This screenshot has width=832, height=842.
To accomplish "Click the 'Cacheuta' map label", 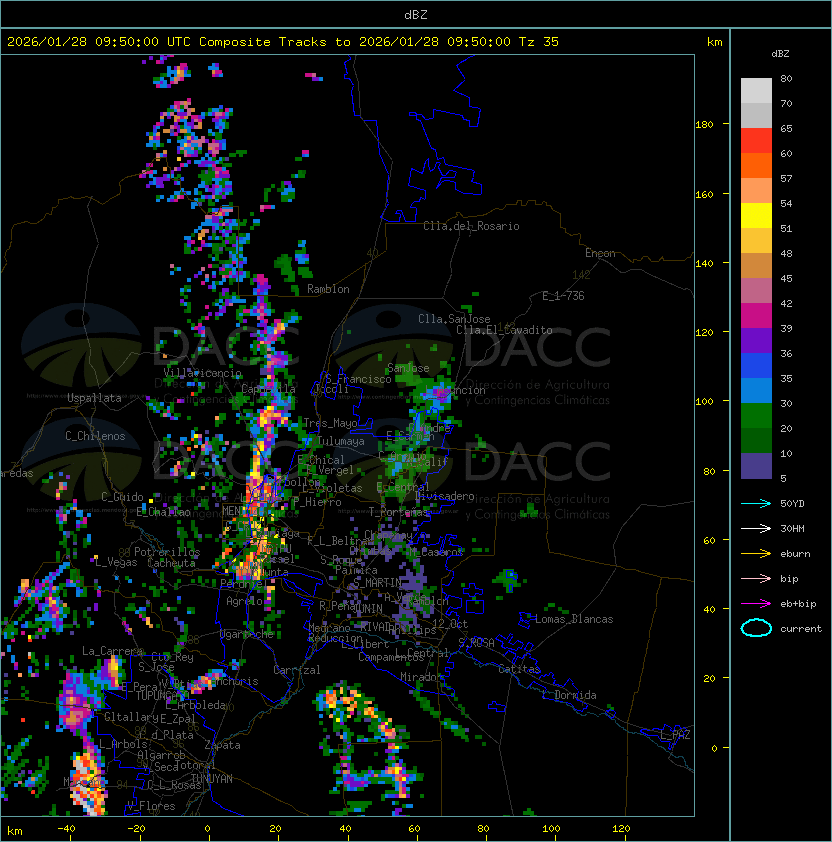I will pos(171,563).
